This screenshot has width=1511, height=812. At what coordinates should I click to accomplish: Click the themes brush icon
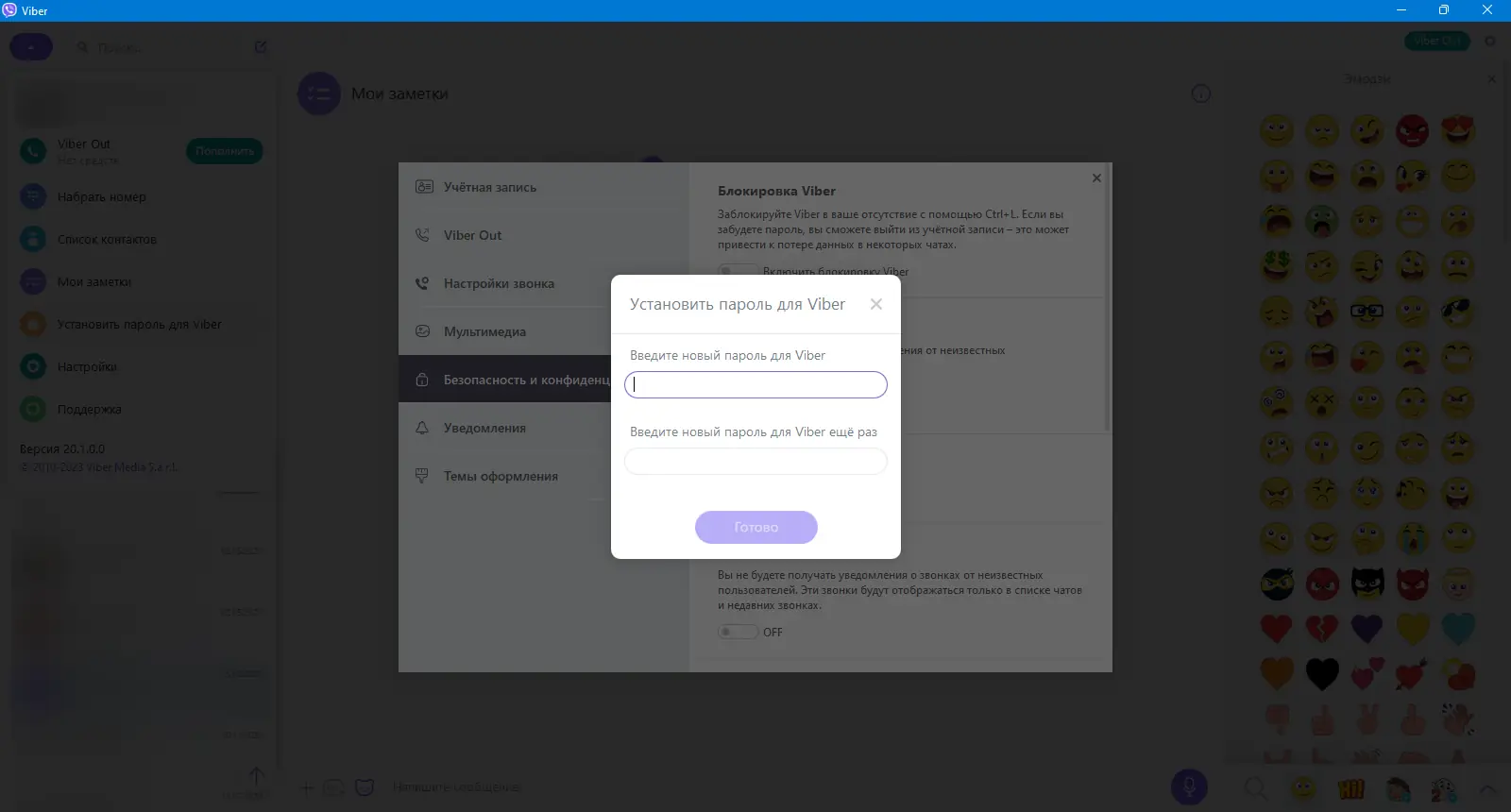point(422,476)
